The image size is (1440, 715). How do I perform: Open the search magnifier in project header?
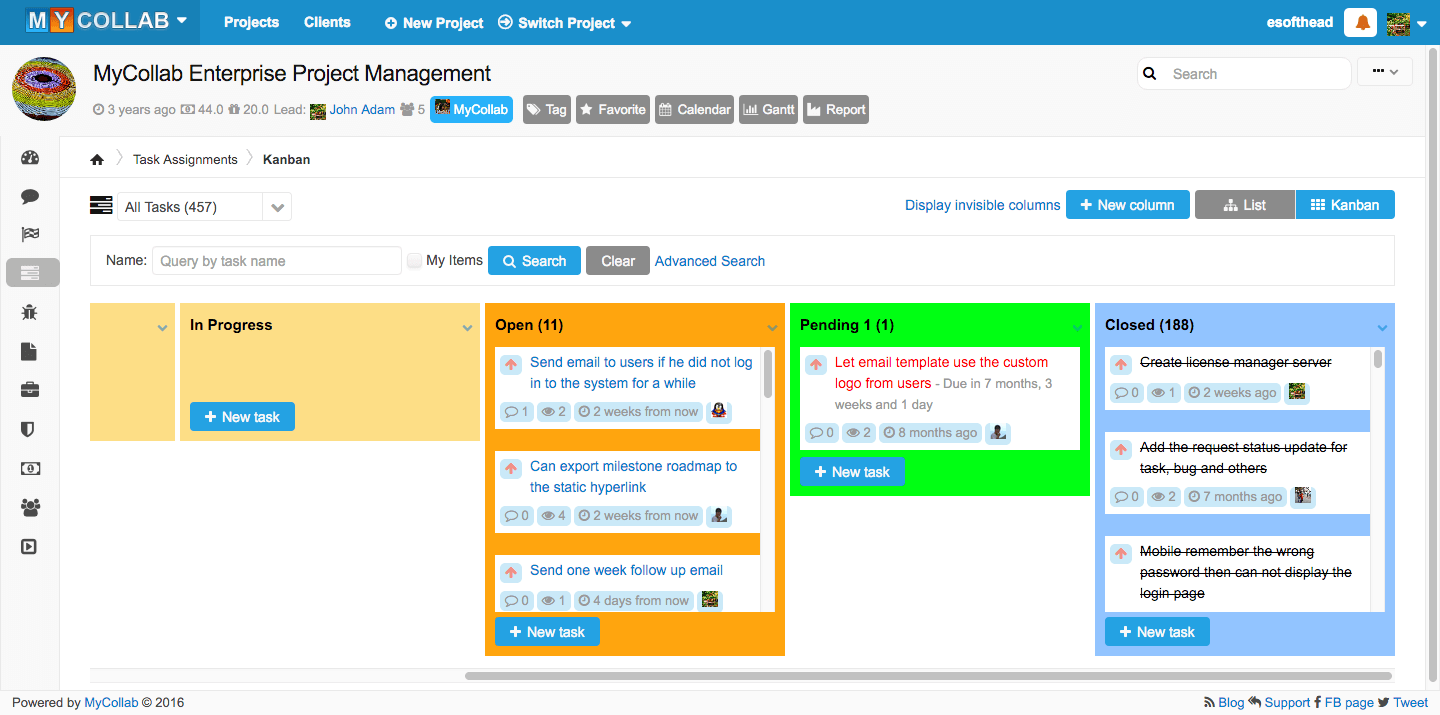click(x=1149, y=73)
